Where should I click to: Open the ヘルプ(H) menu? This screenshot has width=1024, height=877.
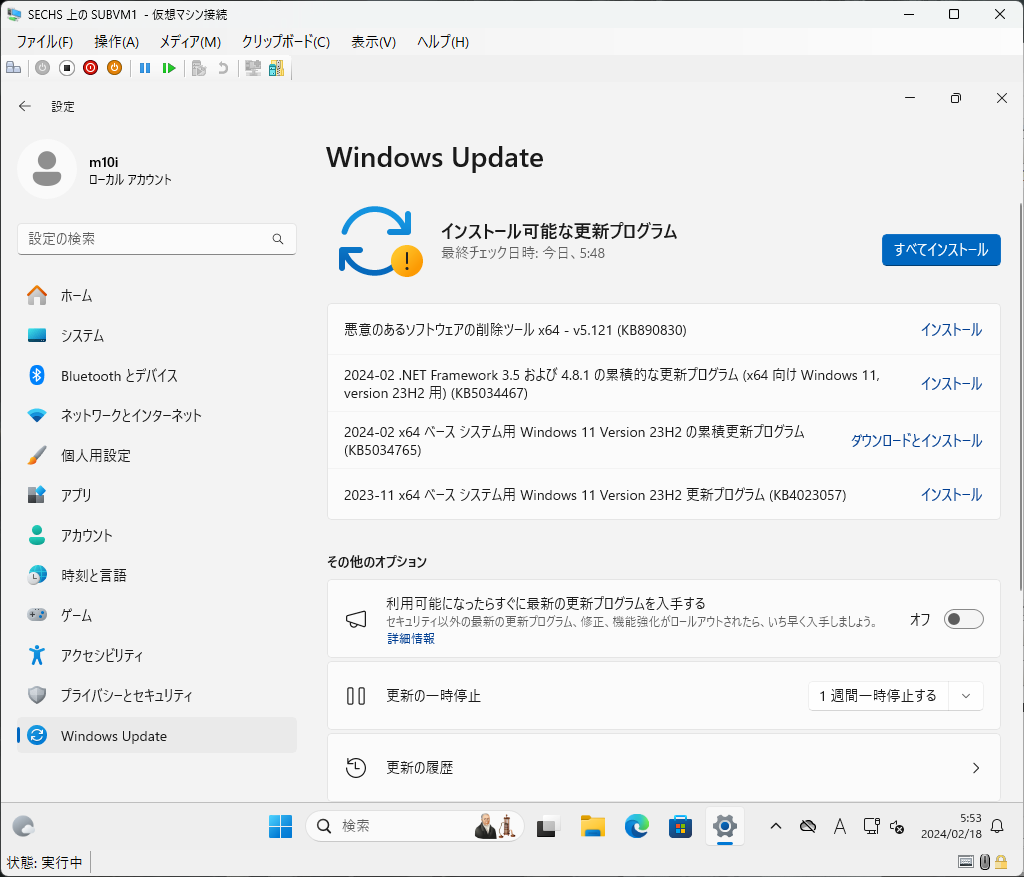pyautogui.click(x=443, y=42)
